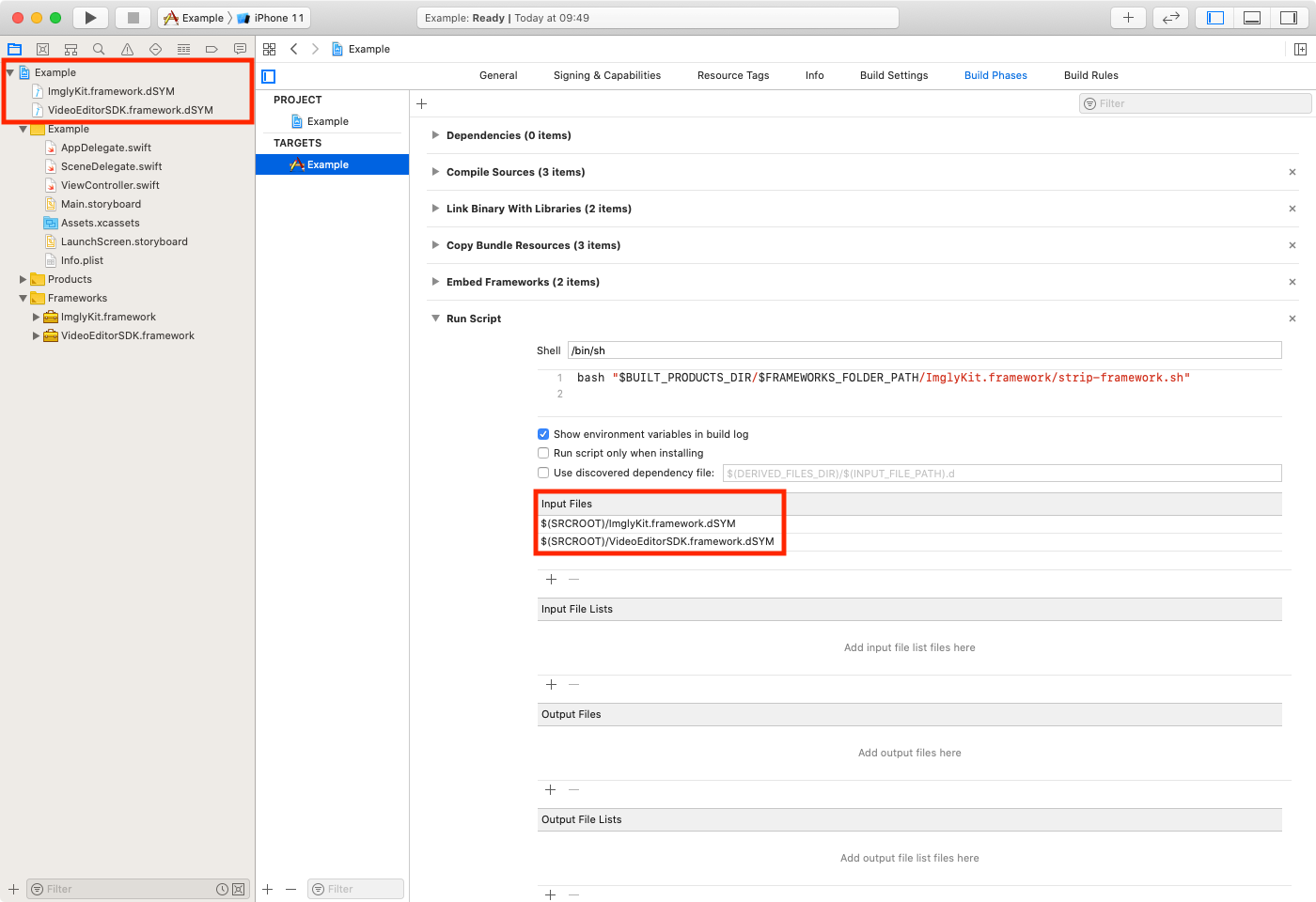This screenshot has width=1316, height=902.
Task: Uncheck Show environment variables in build log
Action: tap(543, 434)
